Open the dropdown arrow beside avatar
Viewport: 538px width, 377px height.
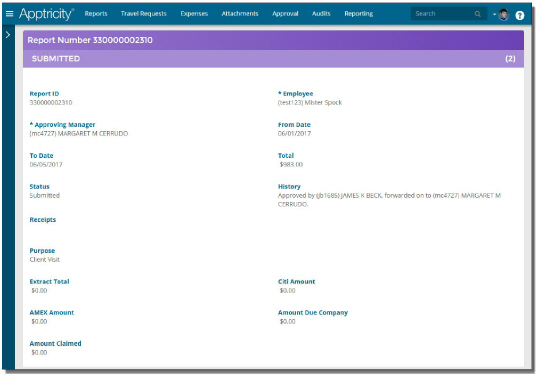(x=494, y=14)
